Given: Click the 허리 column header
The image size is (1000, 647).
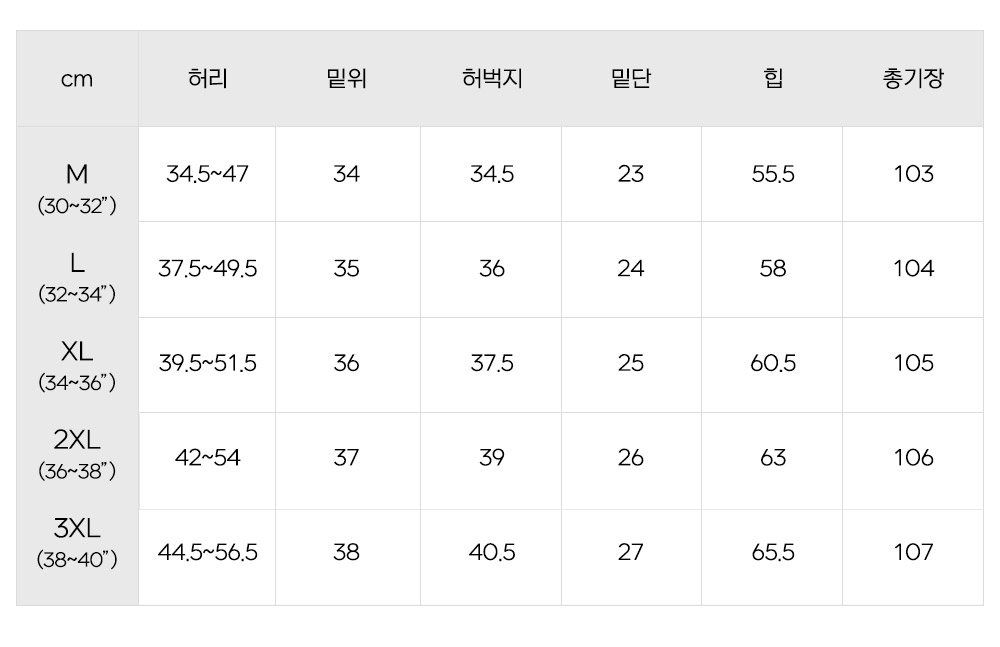Looking at the screenshot, I should tap(207, 79).
